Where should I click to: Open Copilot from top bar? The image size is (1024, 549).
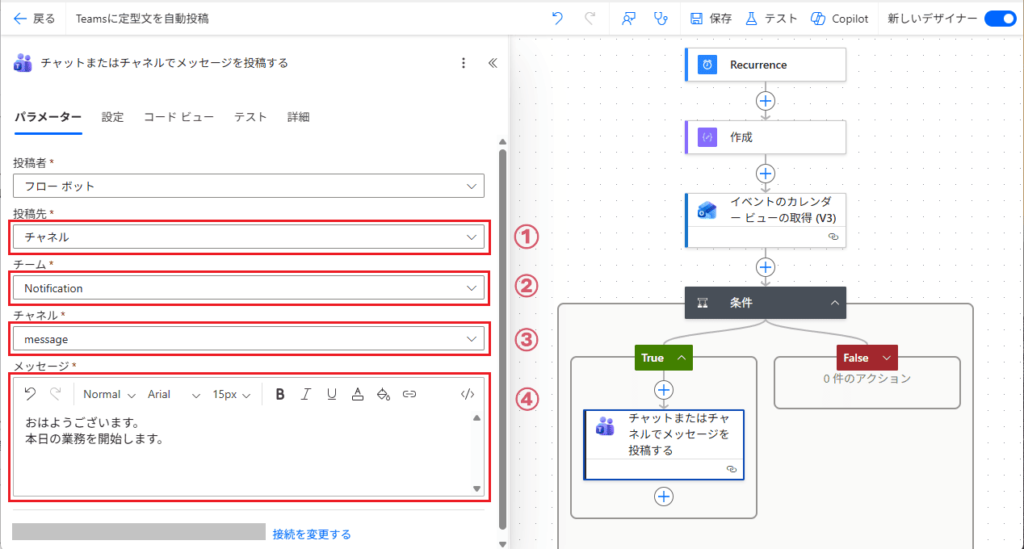click(840, 18)
